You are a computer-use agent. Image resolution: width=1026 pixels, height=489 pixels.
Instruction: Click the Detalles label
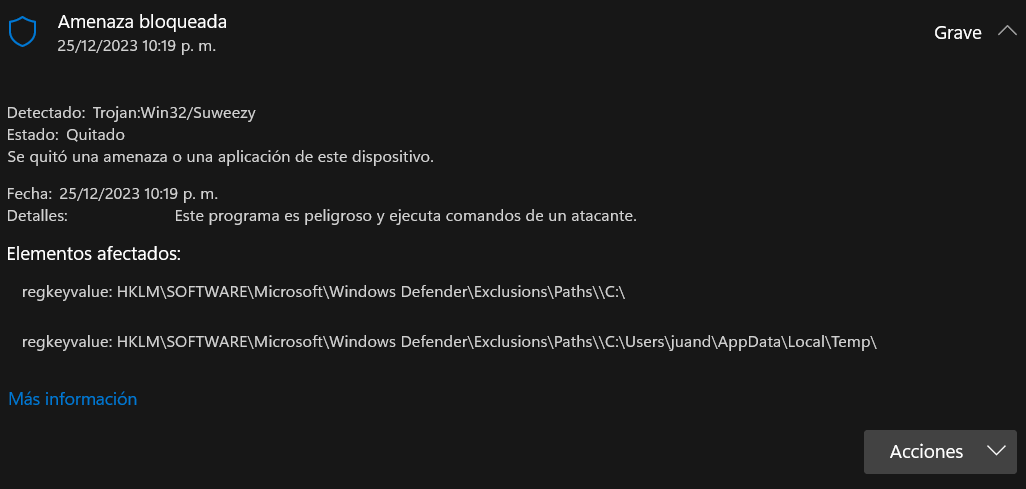coord(37,216)
